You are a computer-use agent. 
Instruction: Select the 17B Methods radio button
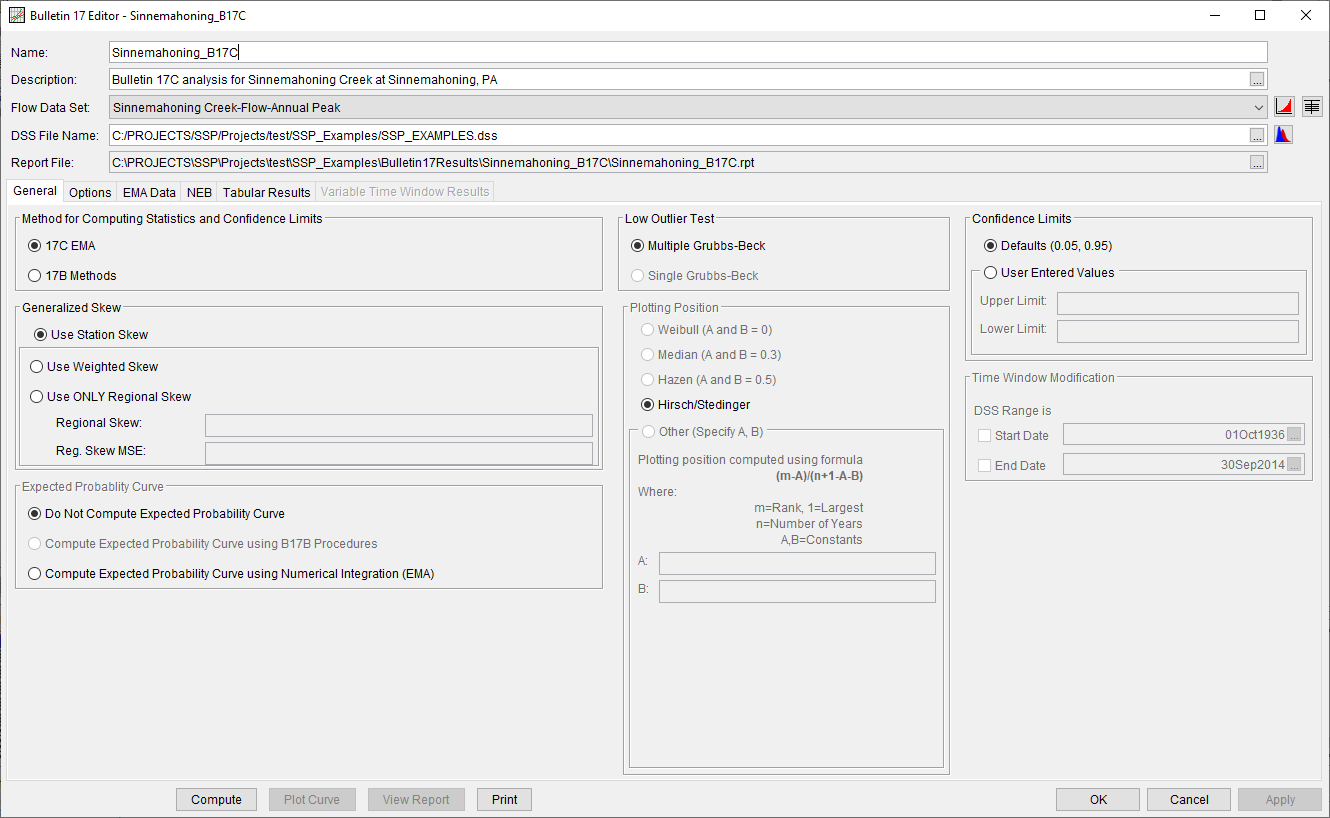(36, 276)
